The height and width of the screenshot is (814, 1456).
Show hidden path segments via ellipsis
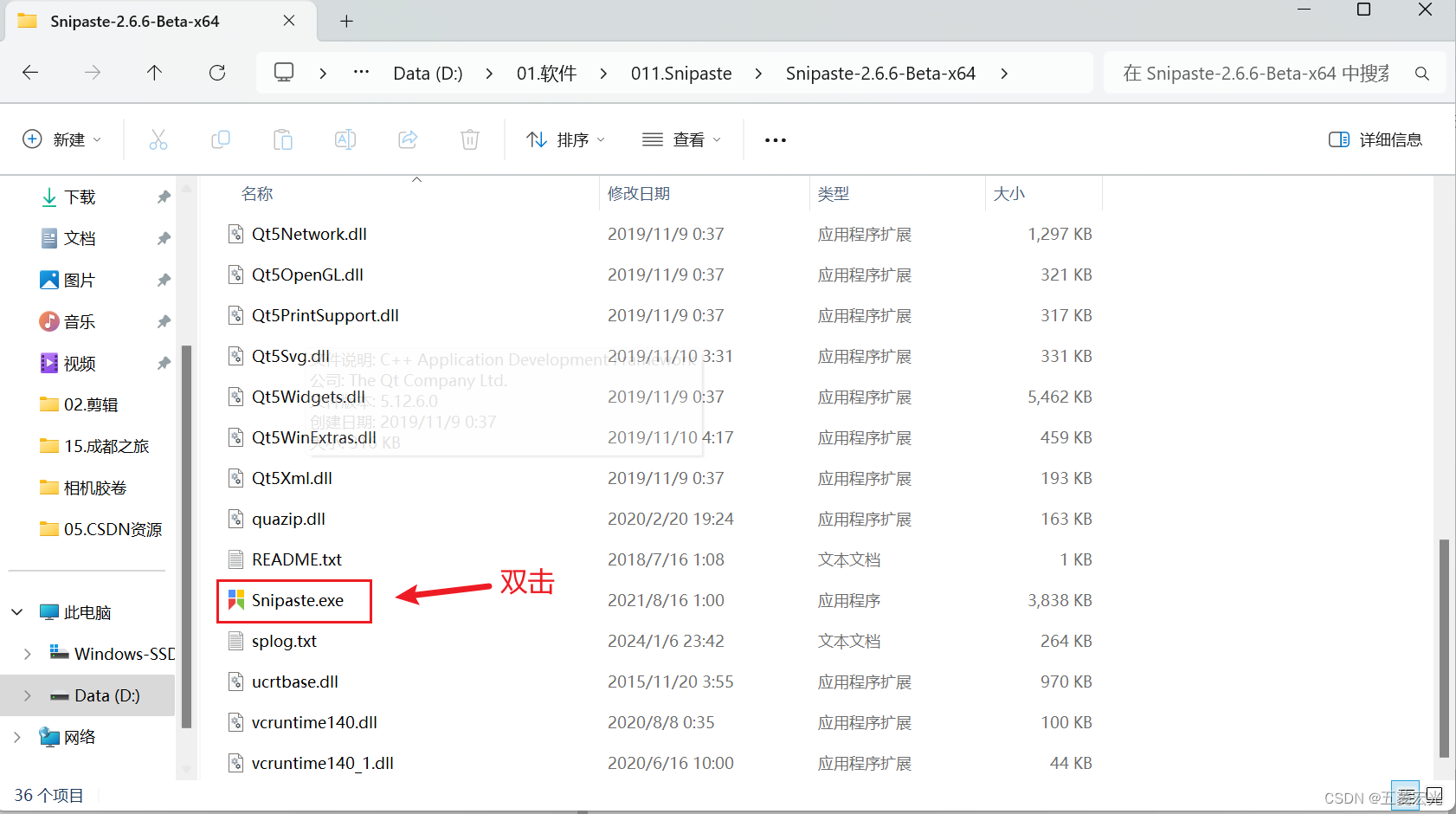coord(362,73)
